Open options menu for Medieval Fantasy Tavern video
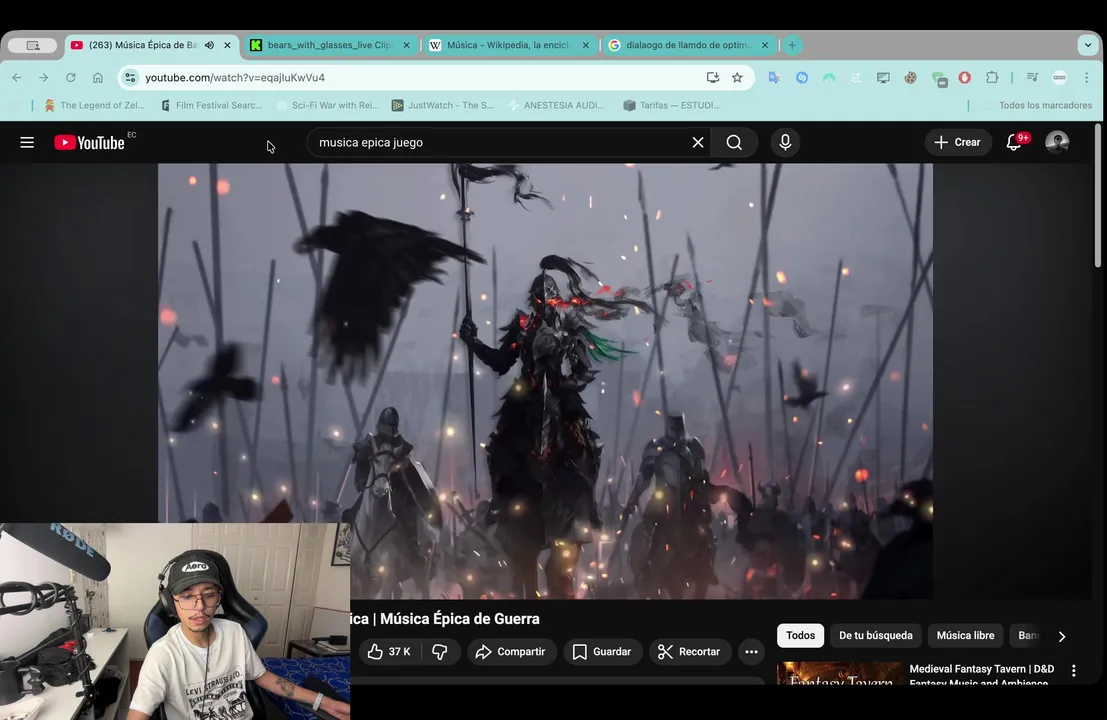Screen dimensions: 1107x720 (x=1073, y=671)
